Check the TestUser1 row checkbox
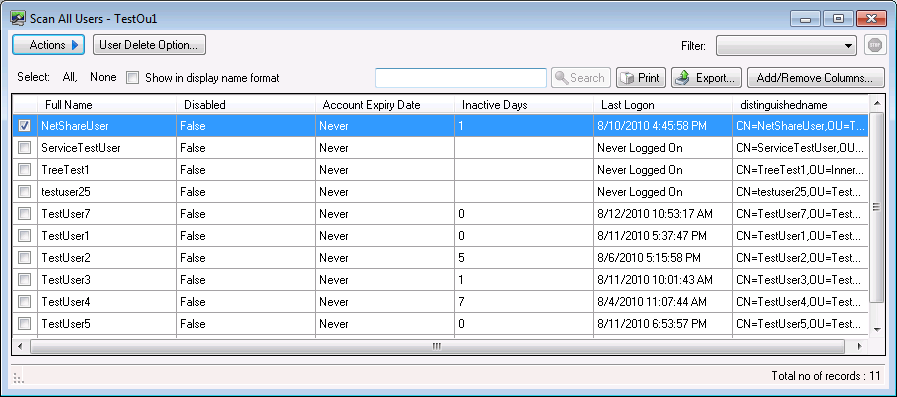Screen dimensions: 897x397 25,236
